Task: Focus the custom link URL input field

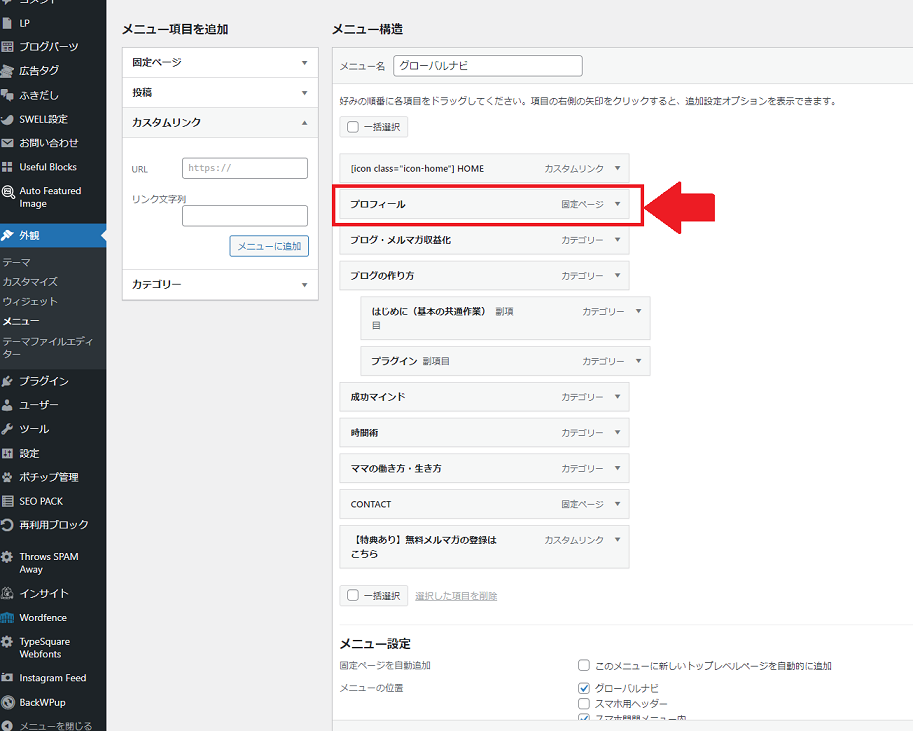Action: pyautogui.click(x=245, y=168)
